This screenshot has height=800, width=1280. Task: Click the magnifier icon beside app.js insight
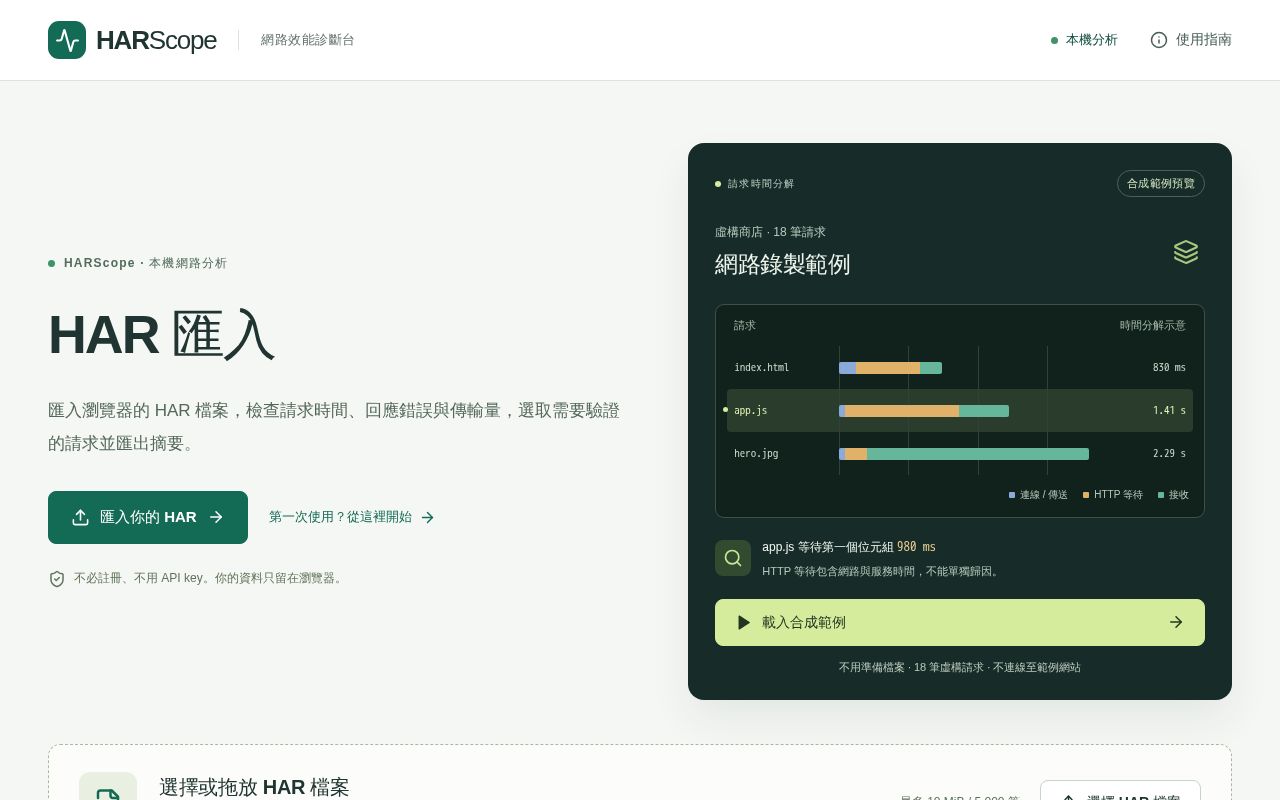click(733, 558)
